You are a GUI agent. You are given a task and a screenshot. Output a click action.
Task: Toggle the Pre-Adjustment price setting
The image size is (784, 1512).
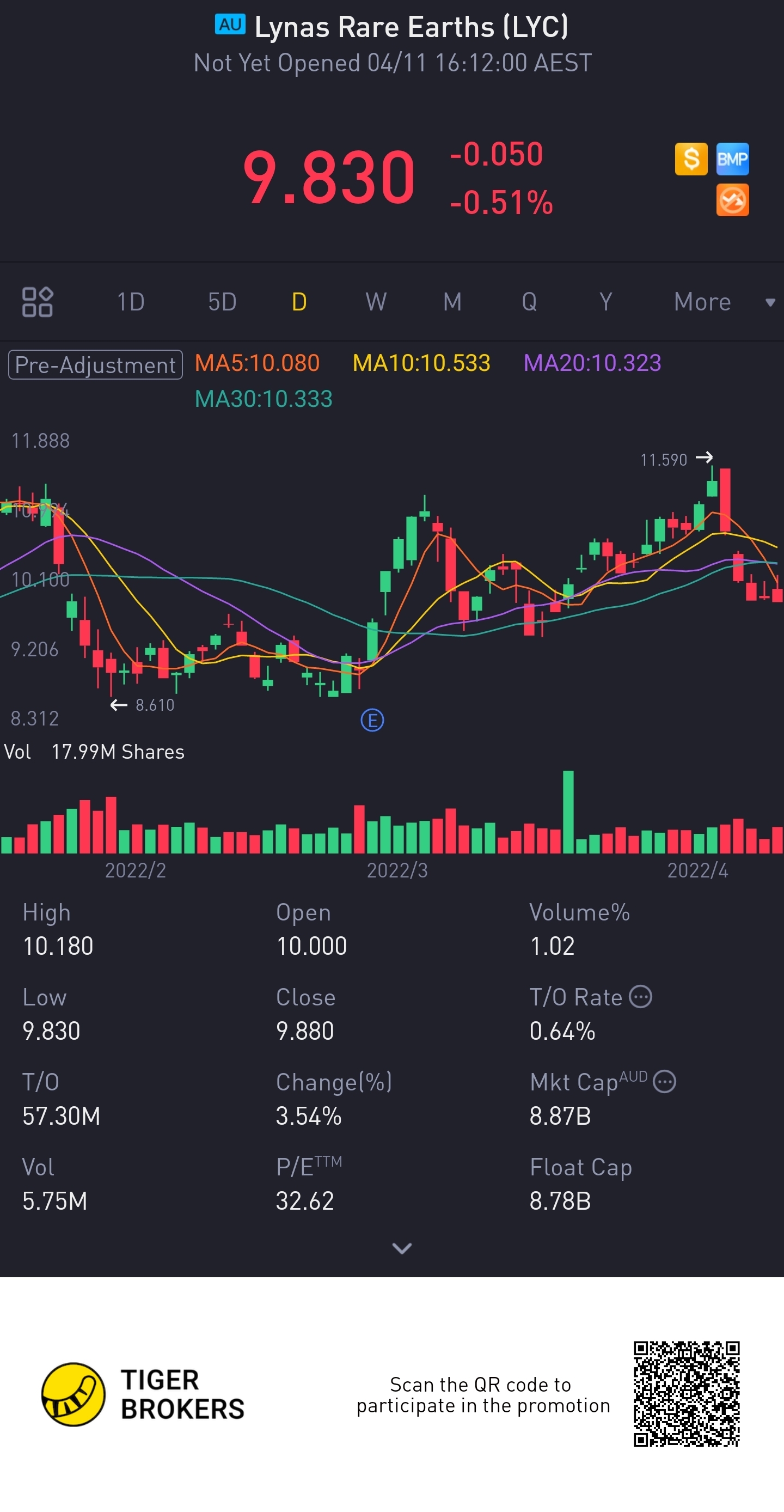pos(95,364)
